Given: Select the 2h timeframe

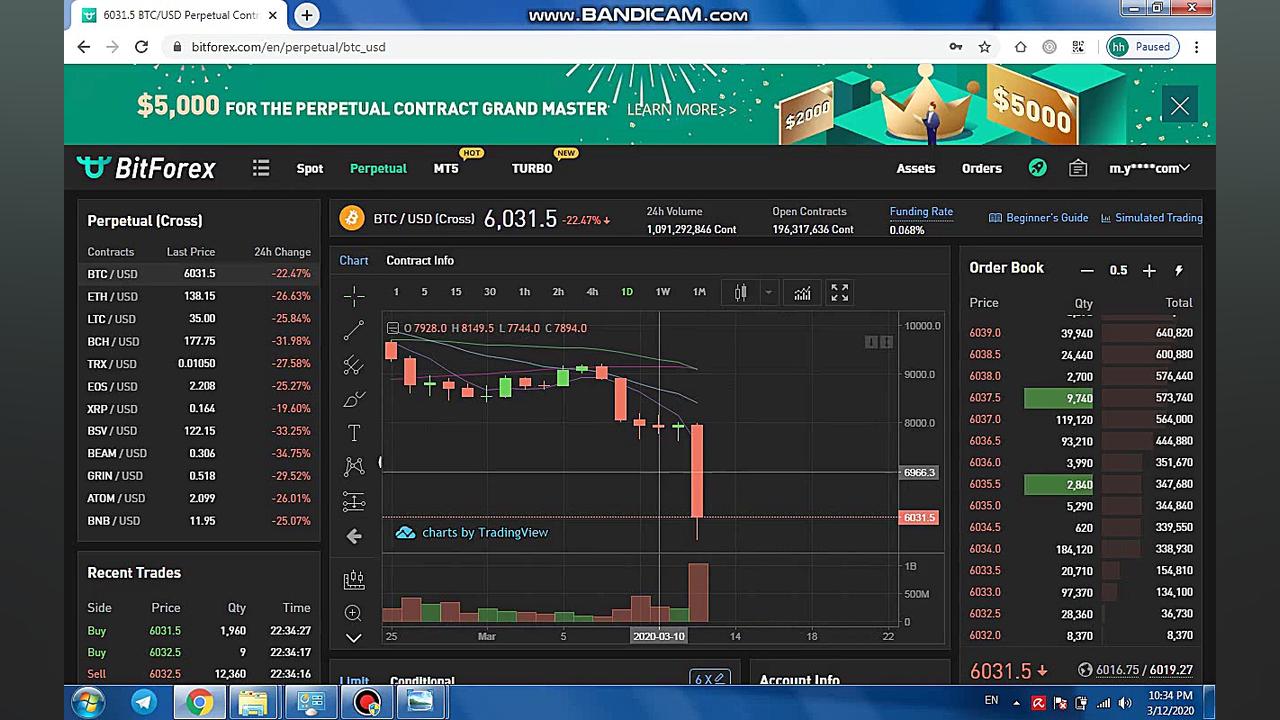Looking at the screenshot, I should click(558, 292).
